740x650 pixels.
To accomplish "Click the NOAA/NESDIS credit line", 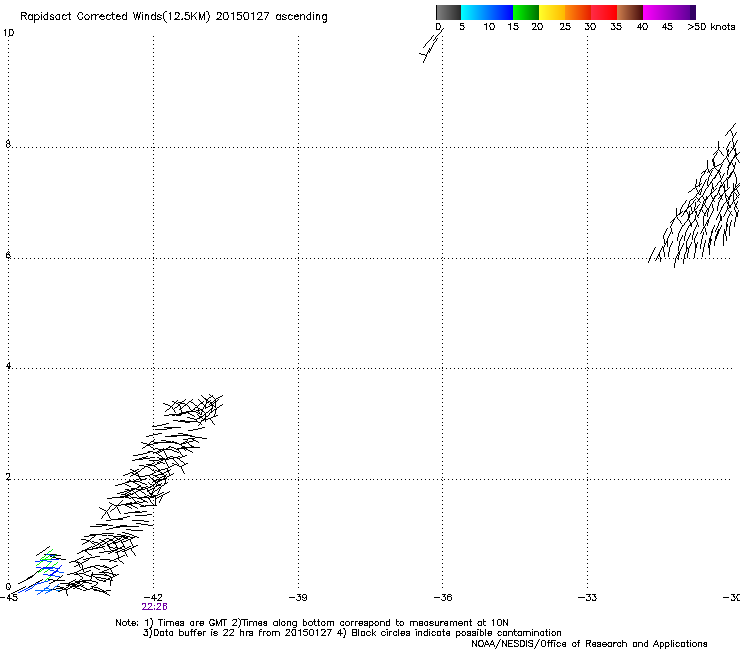I will click(x=589, y=644).
